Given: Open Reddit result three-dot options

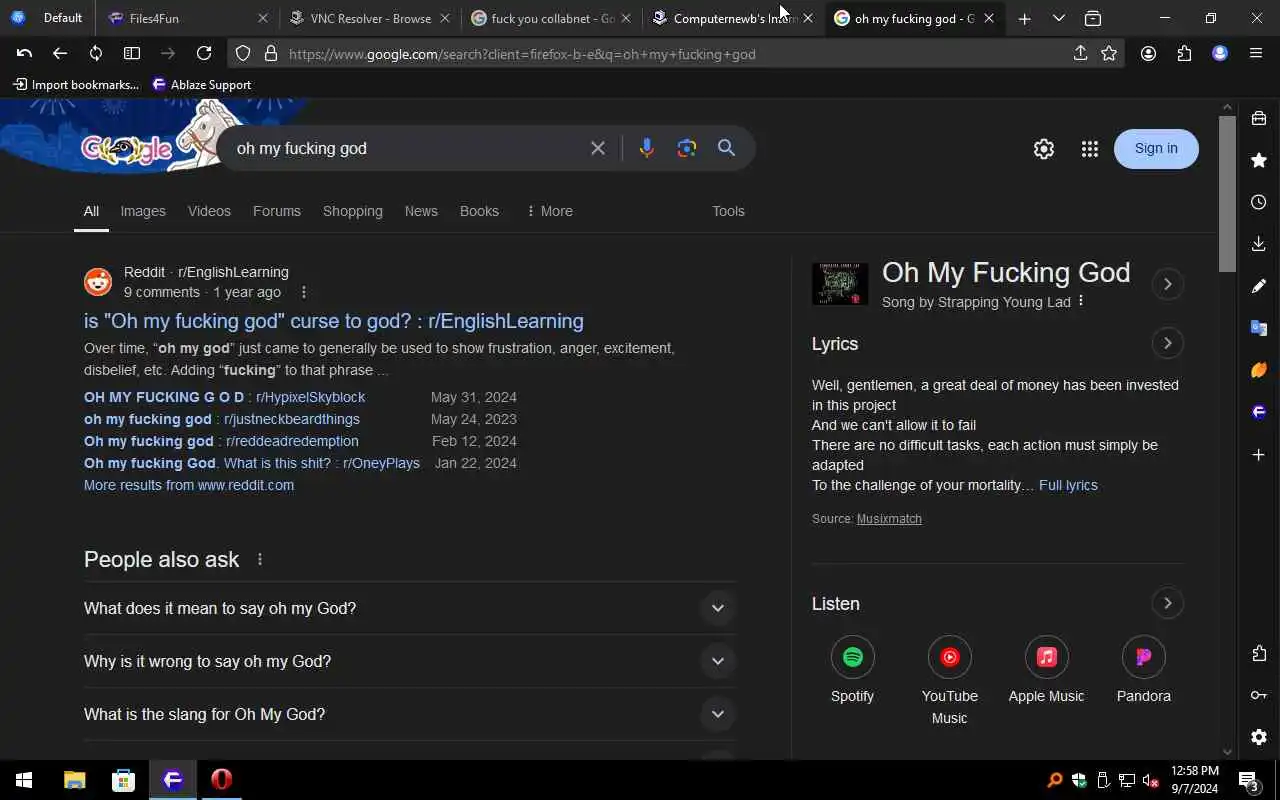Looking at the screenshot, I should (304, 292).
